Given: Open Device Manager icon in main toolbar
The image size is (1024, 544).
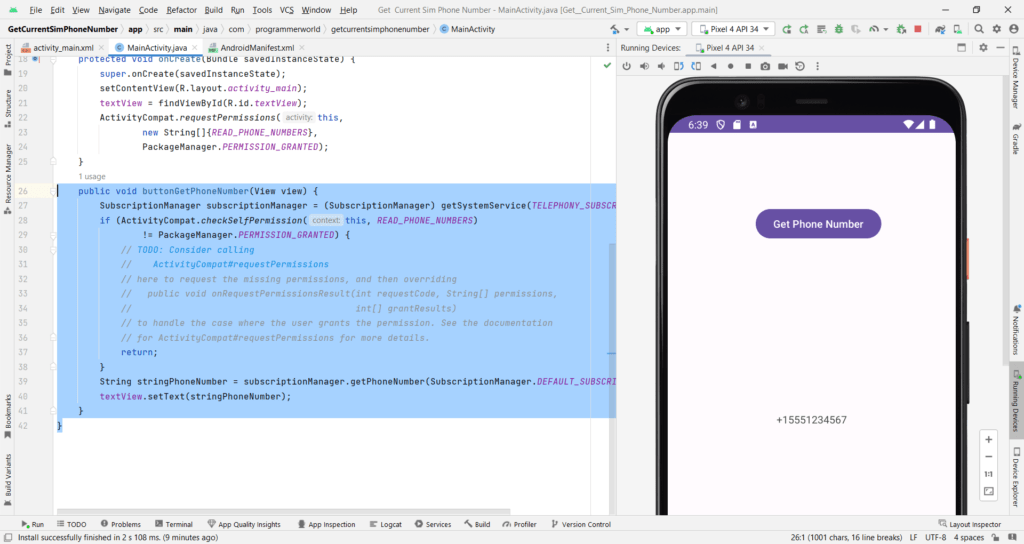Looking at the screenshot, I should click(x=957, y=29).
